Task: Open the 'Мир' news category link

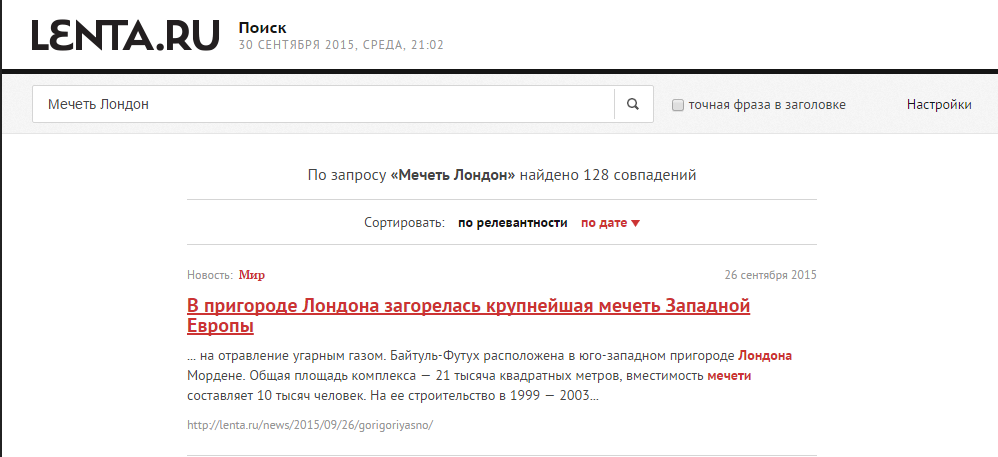Action: click(x=252, y=275)
